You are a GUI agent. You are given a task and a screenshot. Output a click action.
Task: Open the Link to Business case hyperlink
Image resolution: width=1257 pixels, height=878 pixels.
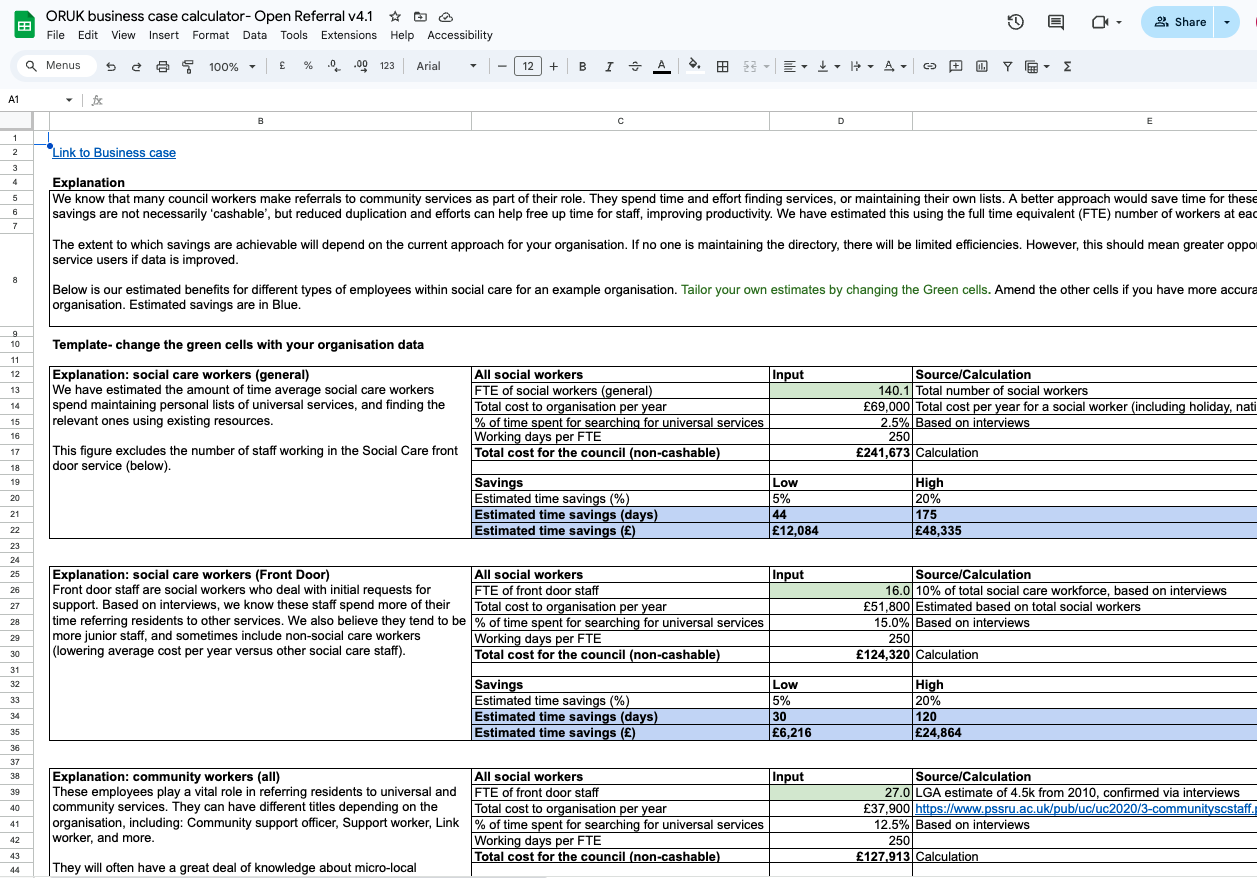point(114,153)
